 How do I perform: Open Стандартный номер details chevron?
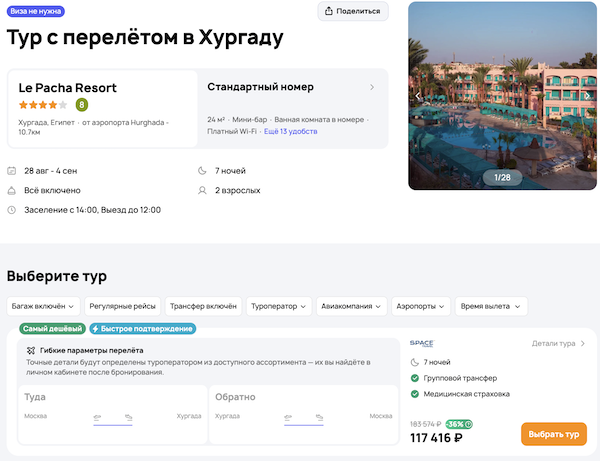point(372,87)
